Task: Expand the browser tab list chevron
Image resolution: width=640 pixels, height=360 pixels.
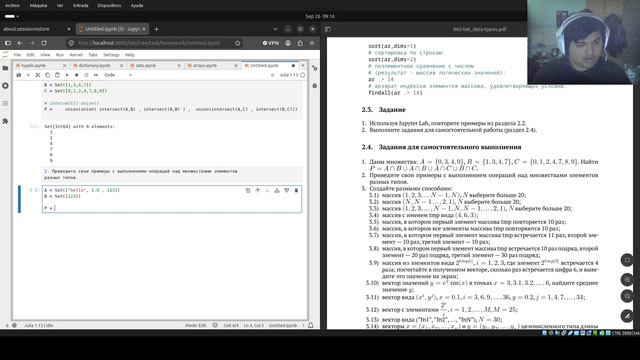Action: (275, 29)
